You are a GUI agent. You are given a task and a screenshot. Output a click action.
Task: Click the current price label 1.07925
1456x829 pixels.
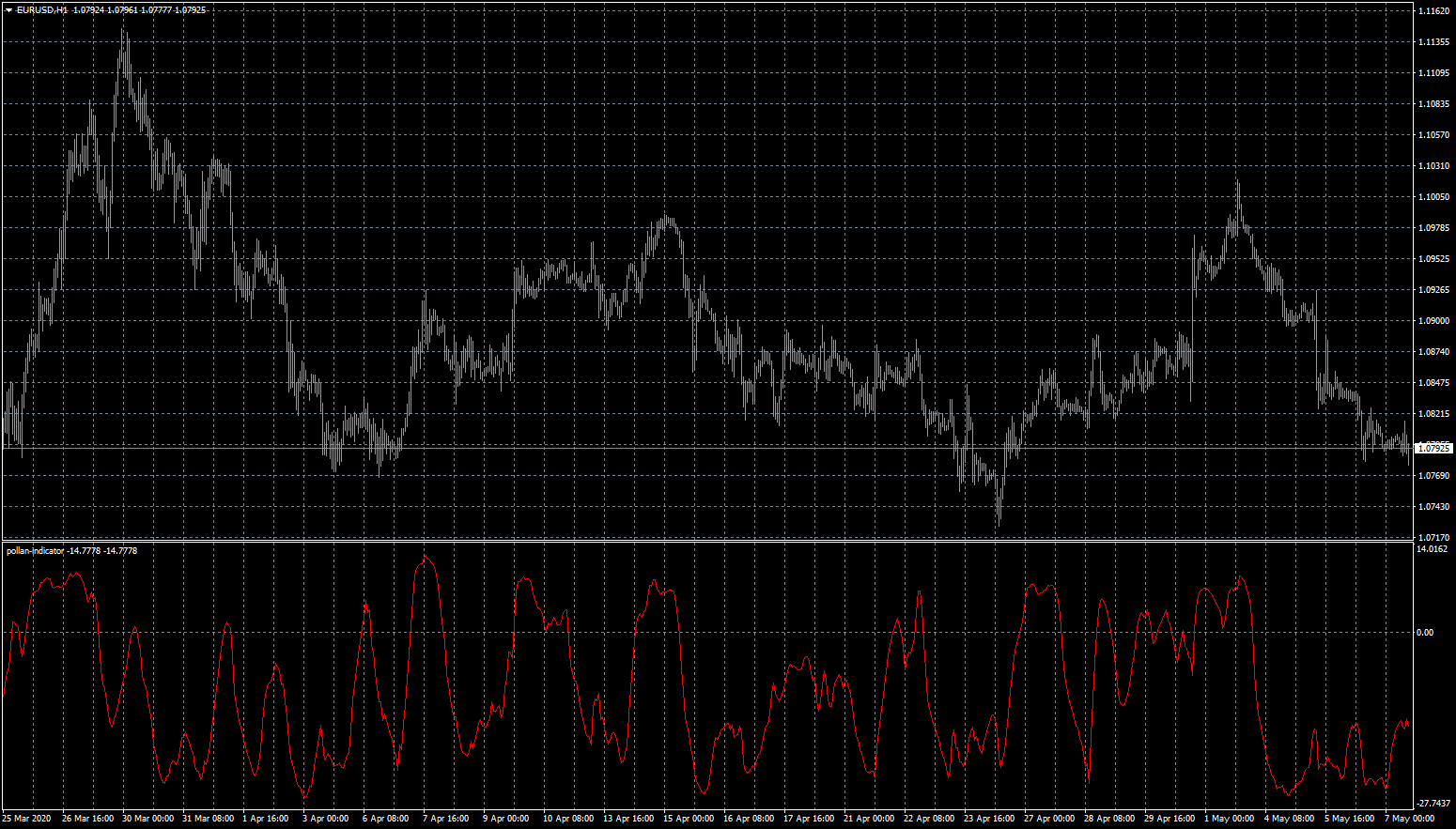tap(1433, 449)
